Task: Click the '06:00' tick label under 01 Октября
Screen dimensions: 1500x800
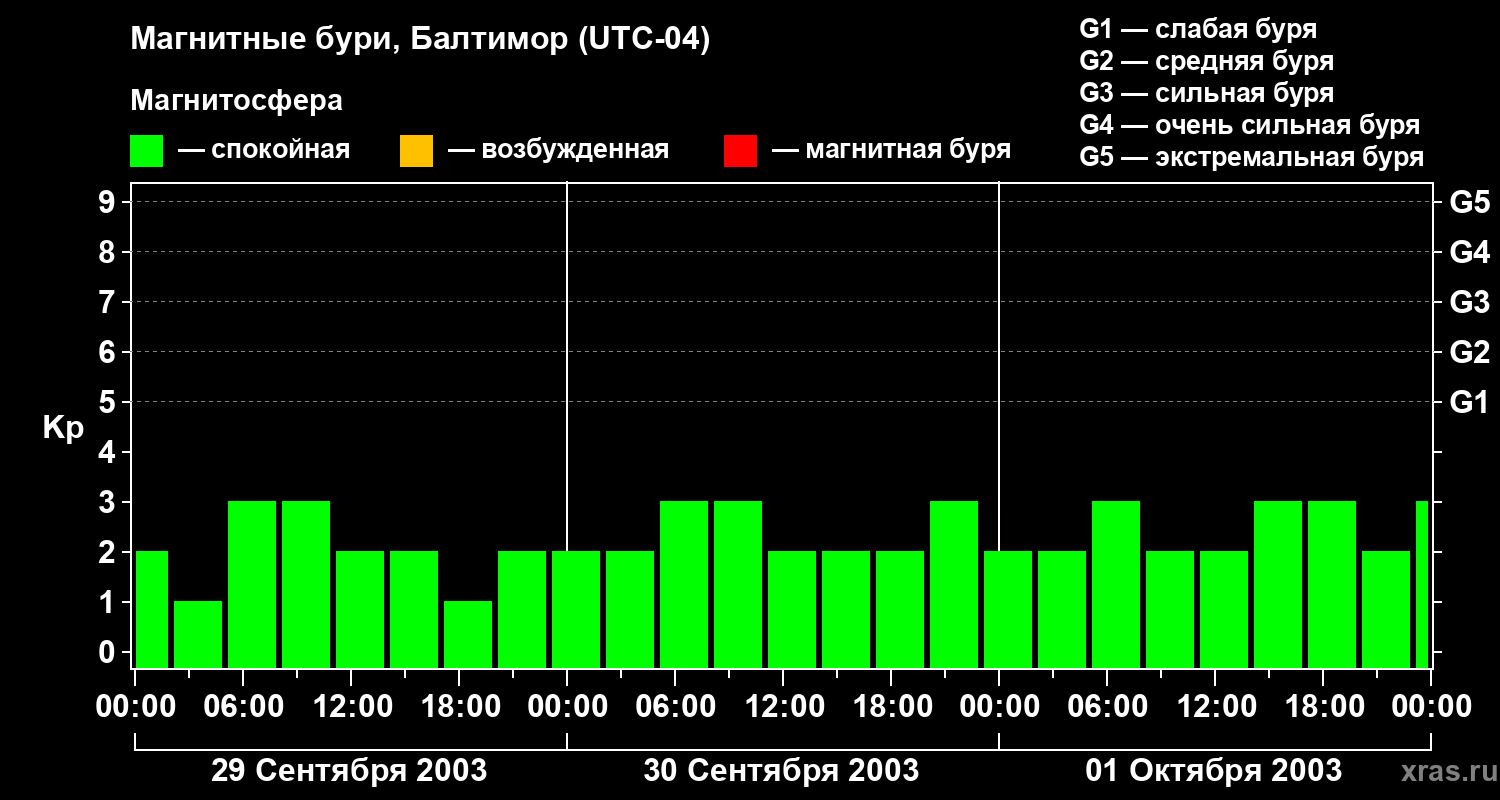Action: 1107,707
